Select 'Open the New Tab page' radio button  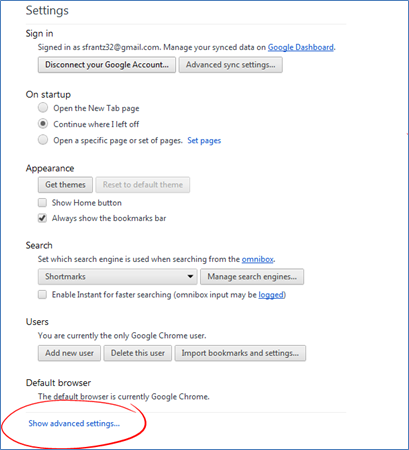pyautogui.click(x=43, y=108)
